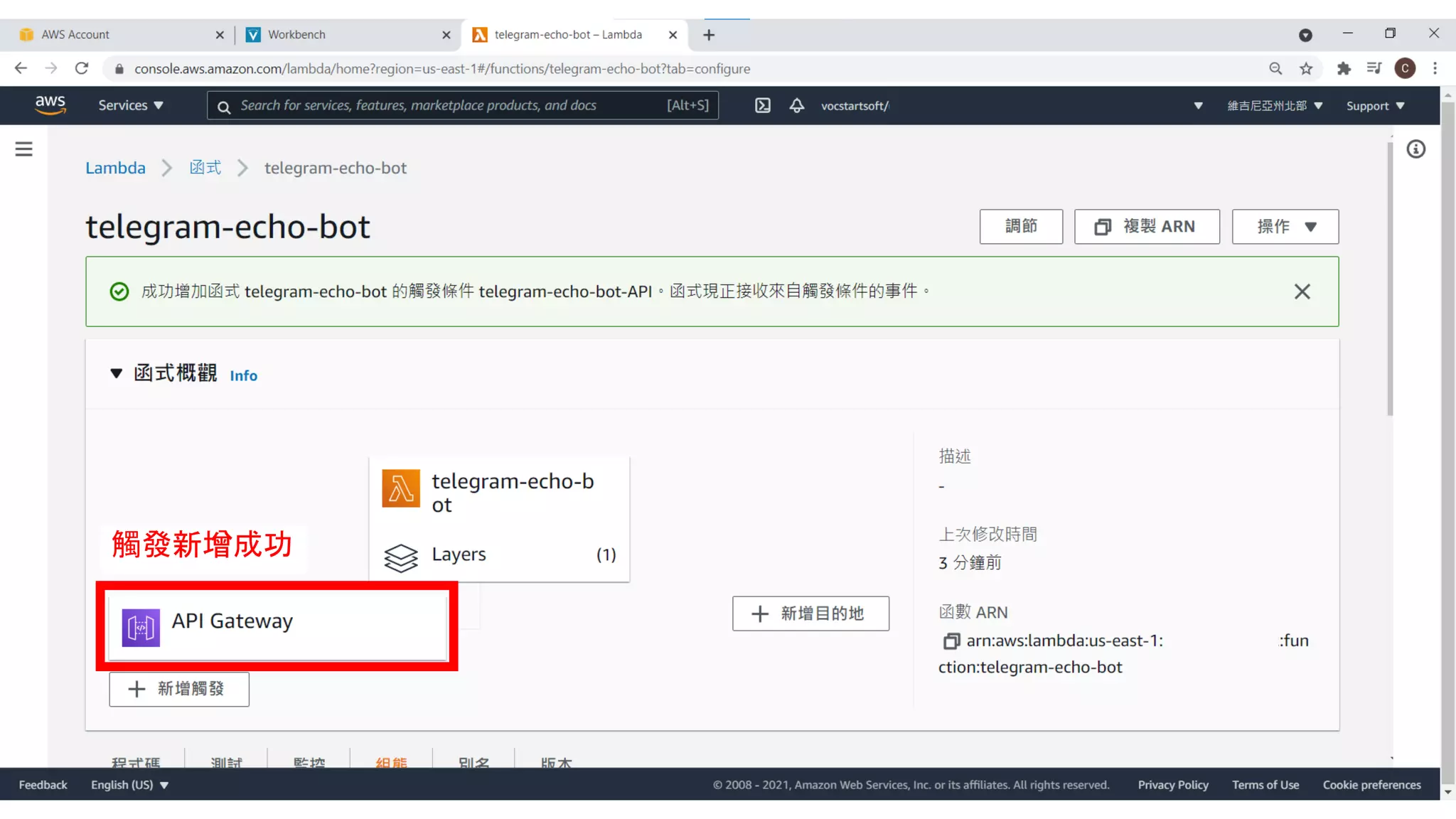Open the info panel circle icon
The width and height of the screenshot is (1456, 819).
(1415, 149)
